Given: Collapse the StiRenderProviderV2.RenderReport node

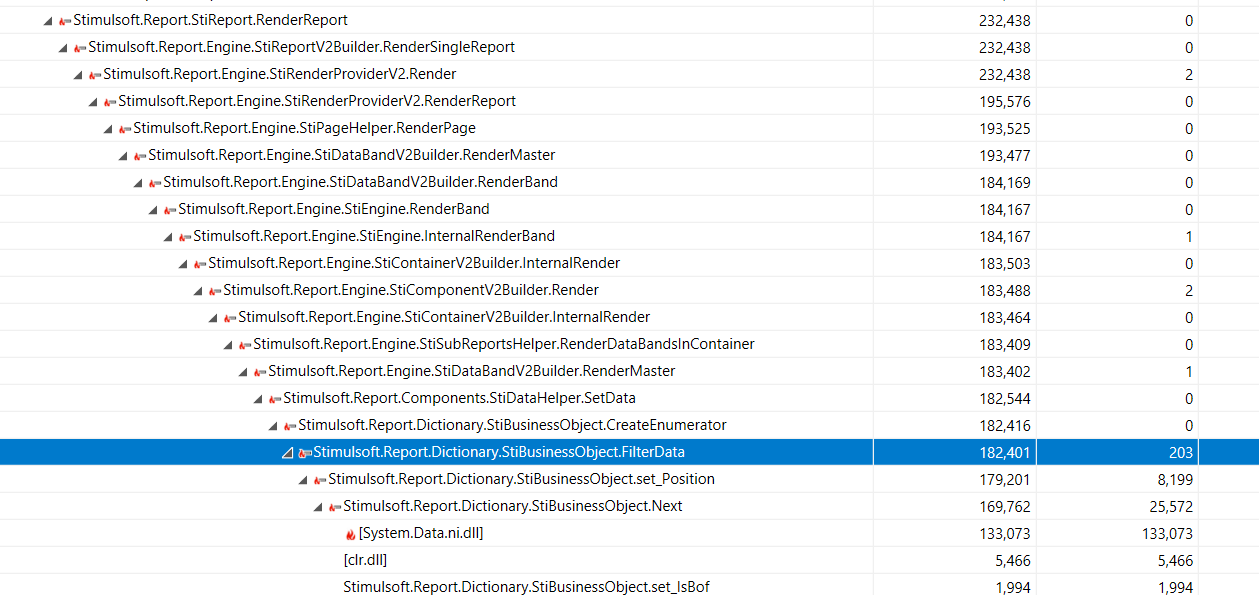Looking at the screenshot, I should 94,102.
